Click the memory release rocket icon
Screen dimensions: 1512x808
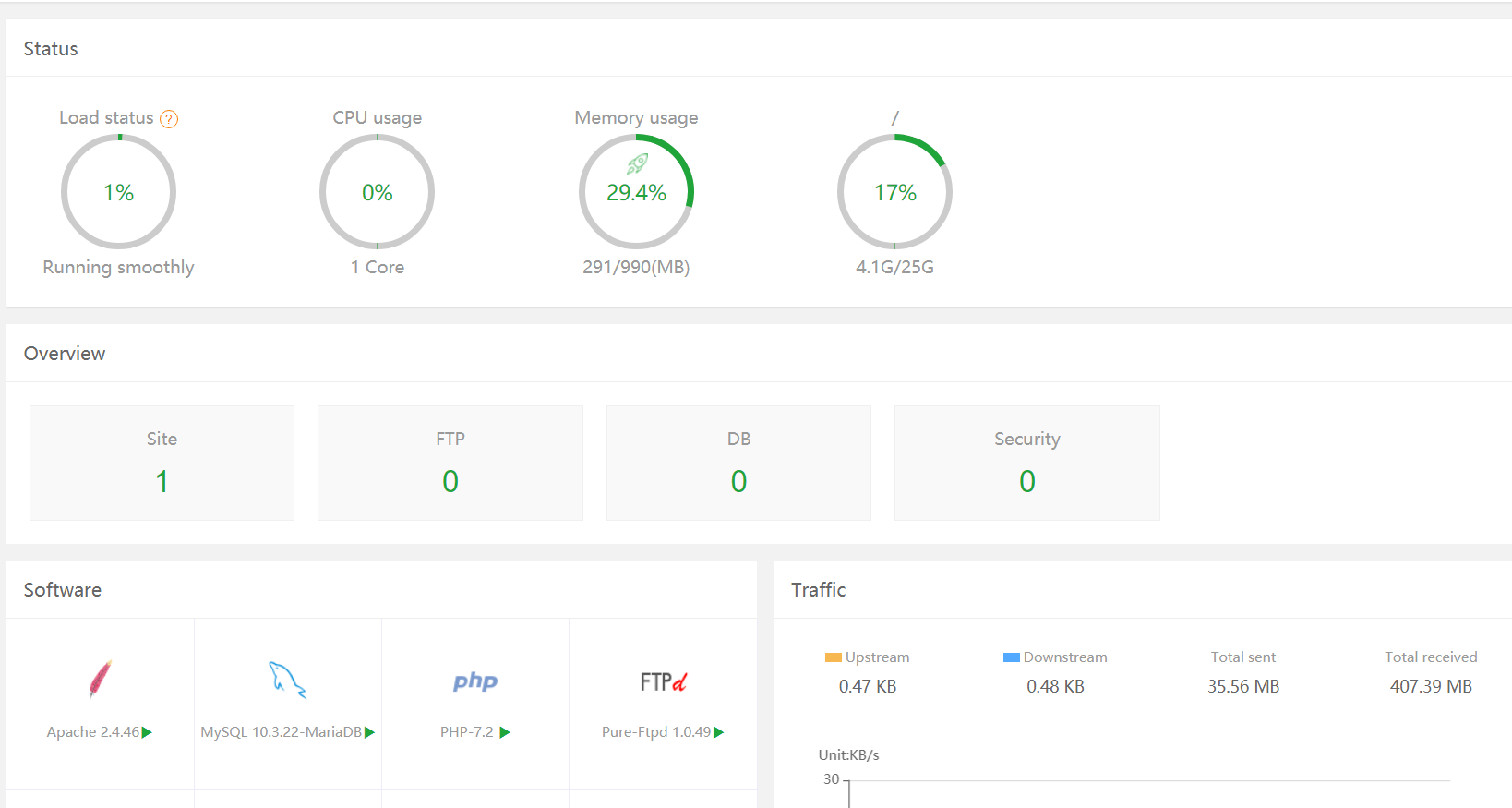(637, 164)
